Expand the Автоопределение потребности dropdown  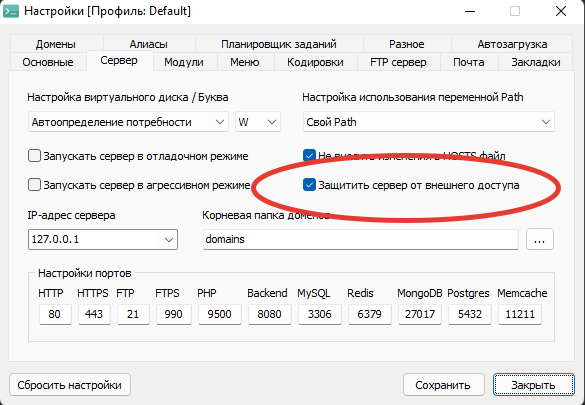click(x=128, y=122)
